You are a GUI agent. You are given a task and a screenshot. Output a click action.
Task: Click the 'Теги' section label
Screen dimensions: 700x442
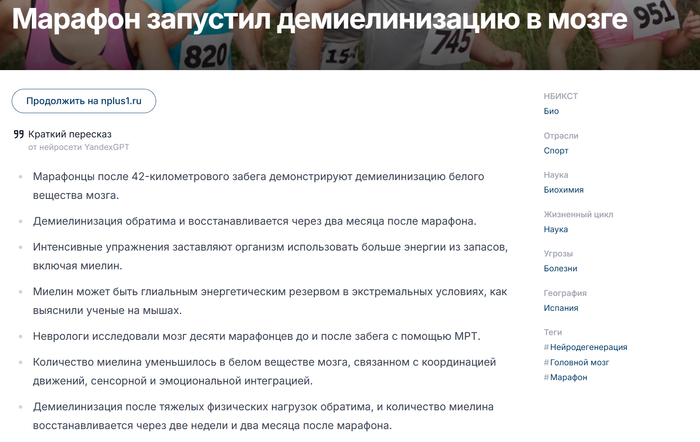tap(553, 332)
